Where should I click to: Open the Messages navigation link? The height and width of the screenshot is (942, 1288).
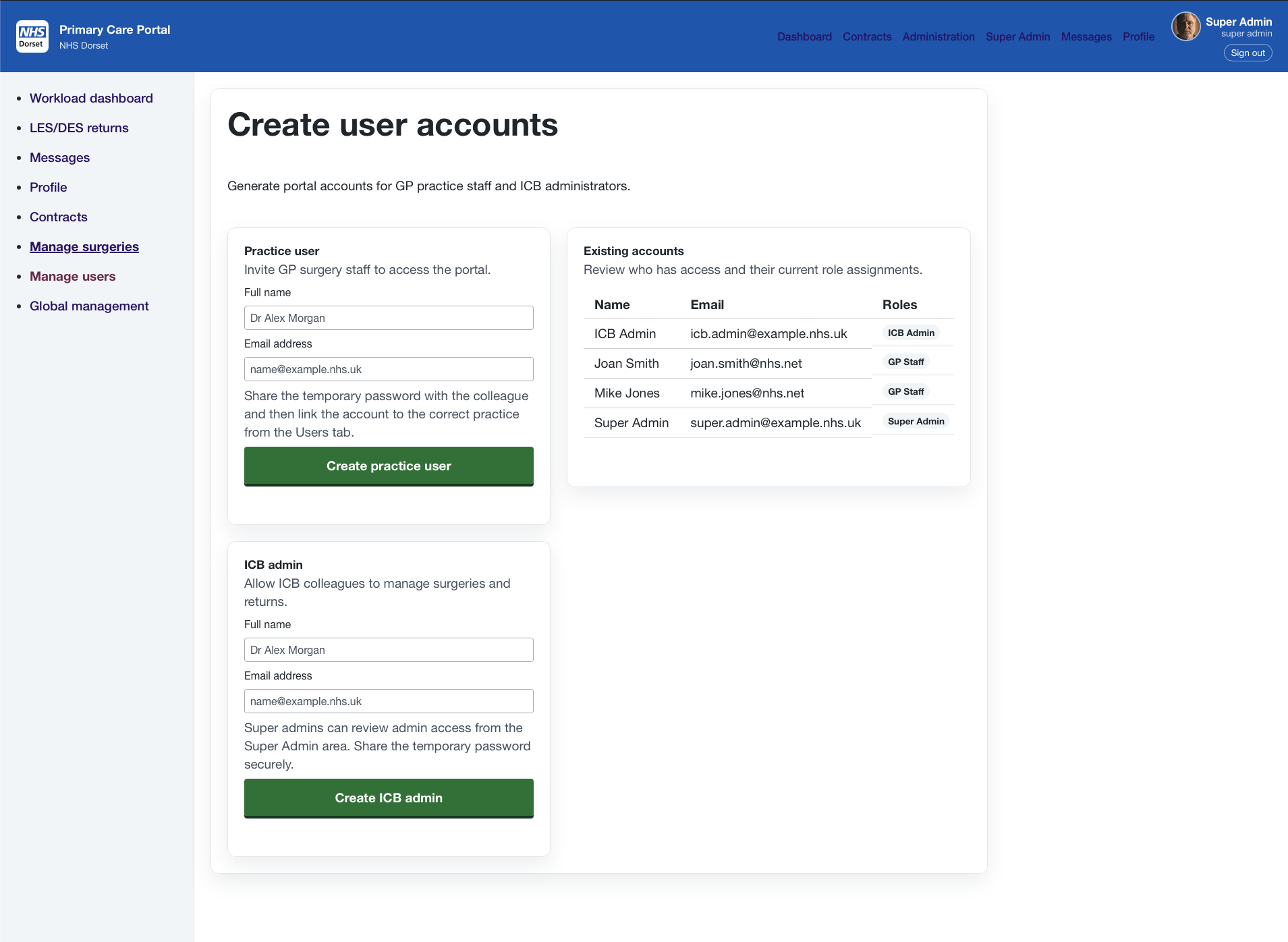(x=1086, y=37)
